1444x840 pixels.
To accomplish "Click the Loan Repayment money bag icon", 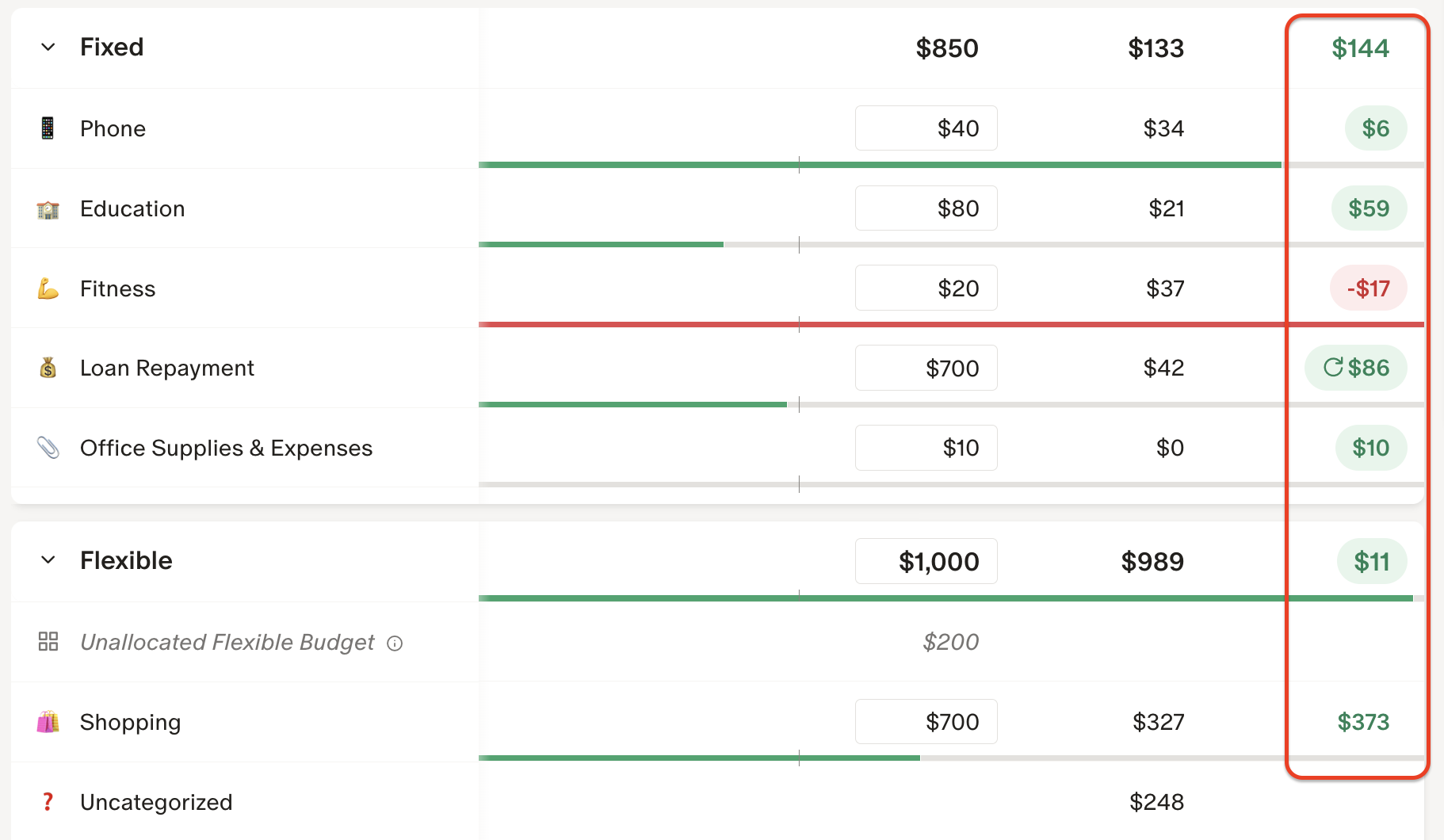I will tap(48, 368).
